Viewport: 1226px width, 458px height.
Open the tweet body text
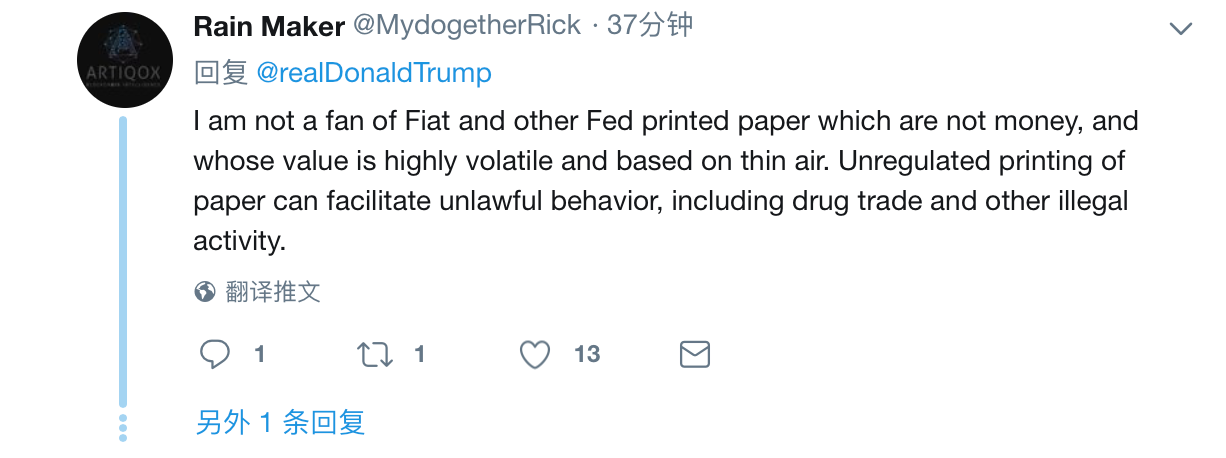[x=666, y=181]
